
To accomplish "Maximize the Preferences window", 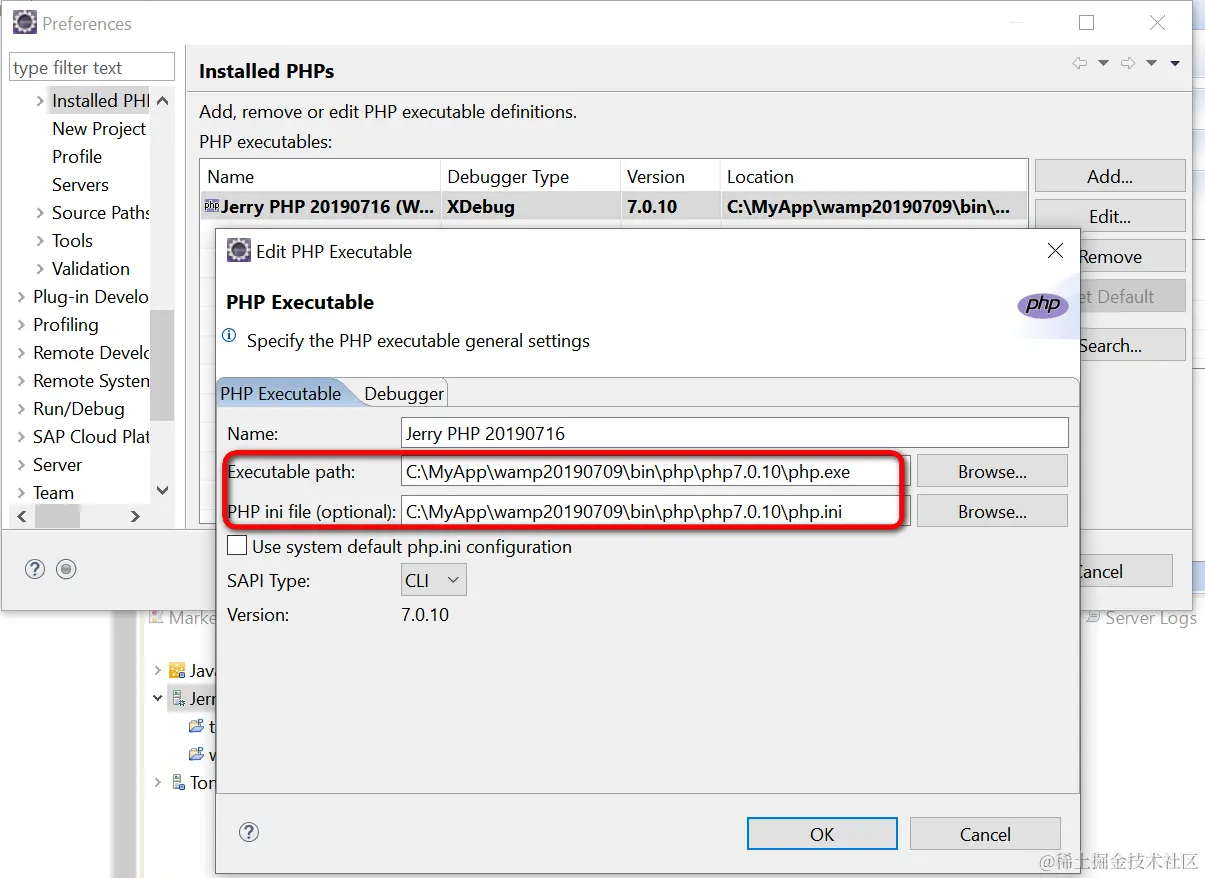I will point(1087,22).
